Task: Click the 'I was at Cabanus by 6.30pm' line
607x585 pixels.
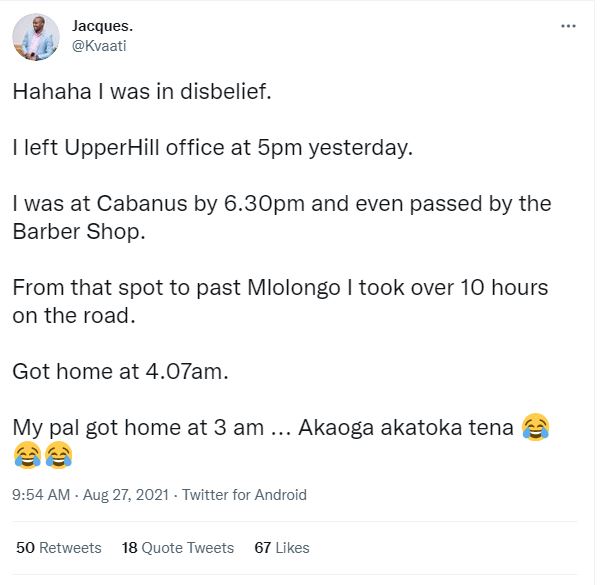Action: pyautogui.click(x=282, y=204)
